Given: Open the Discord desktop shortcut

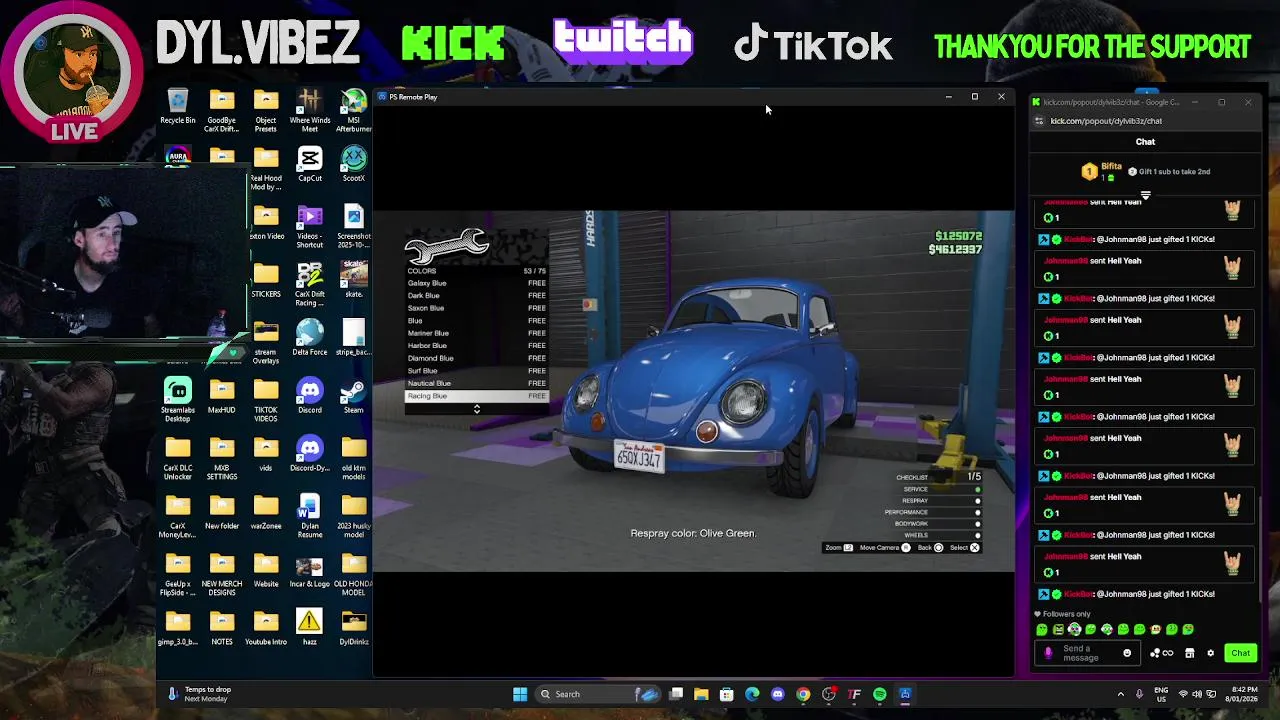Looking at the screenshot, I should pyautogui.click(x=310, y=396).
